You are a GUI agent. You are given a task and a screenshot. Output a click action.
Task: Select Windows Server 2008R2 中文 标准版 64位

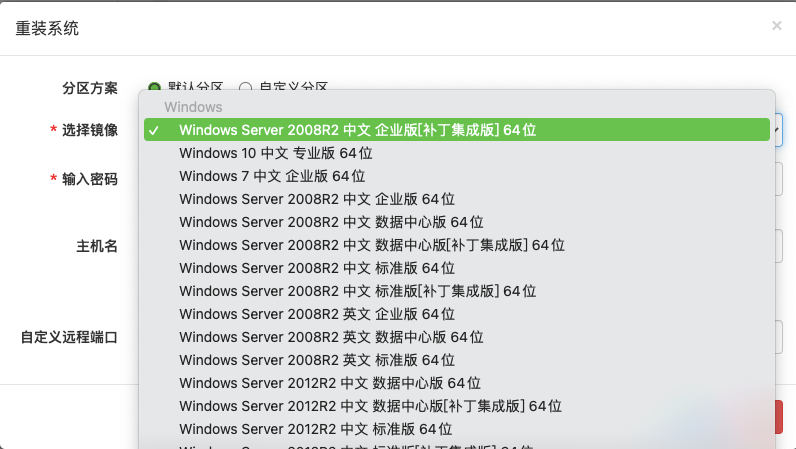[457, 268]
